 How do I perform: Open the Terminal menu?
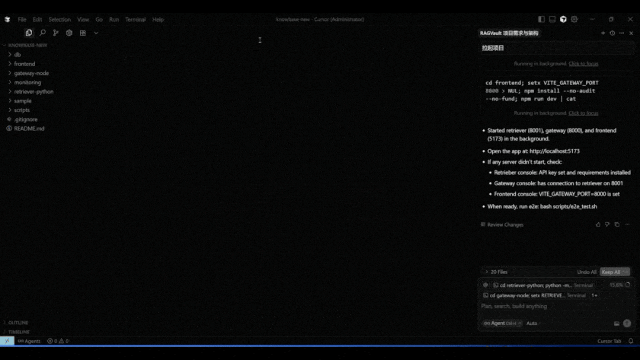click(135, 19)
